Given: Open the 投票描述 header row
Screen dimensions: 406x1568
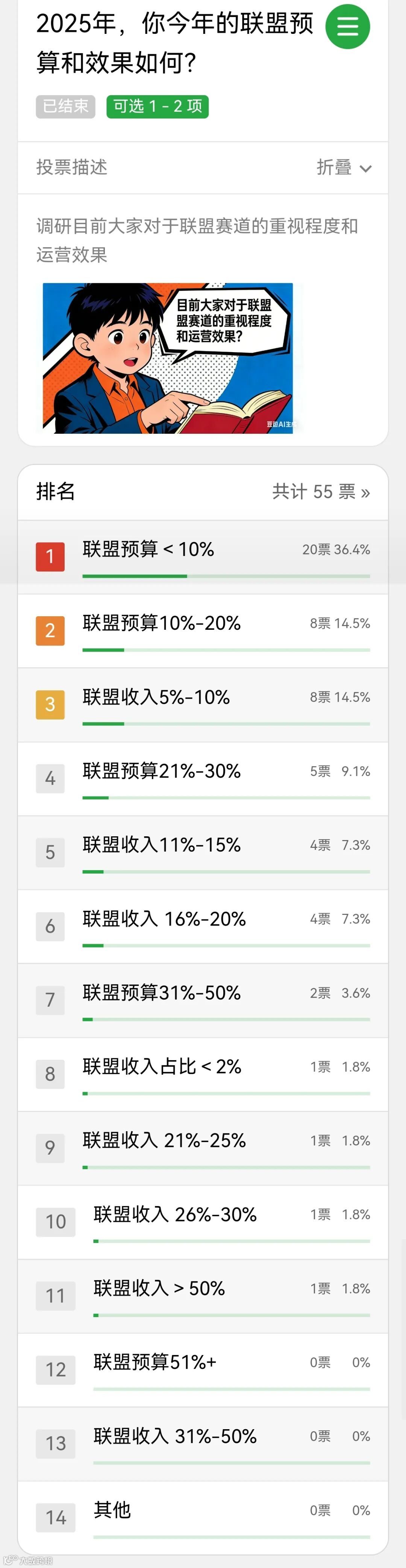Looking at the screenshot, I should coord(203,167).
